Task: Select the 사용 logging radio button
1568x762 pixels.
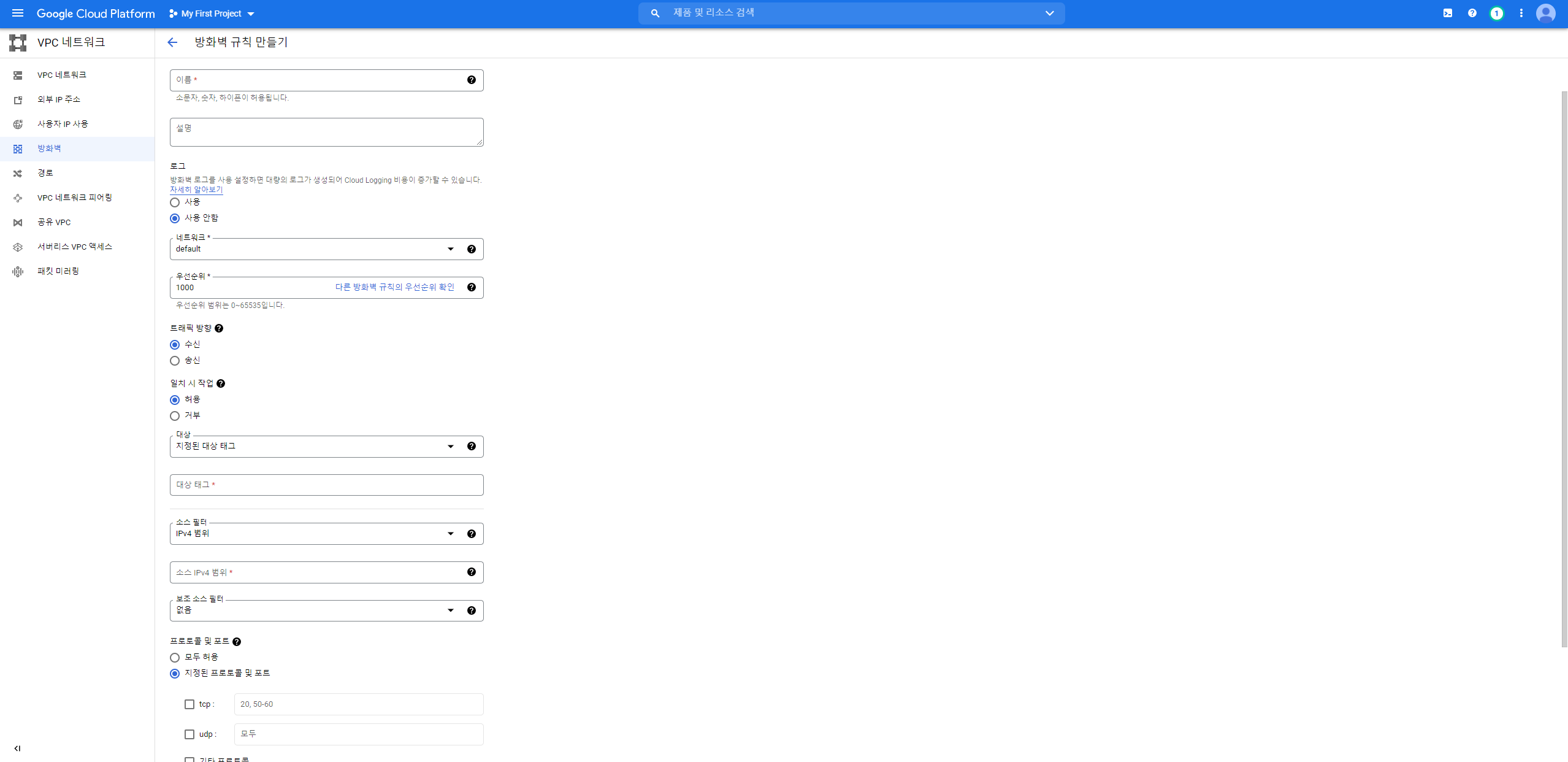Action: (175, 202)
